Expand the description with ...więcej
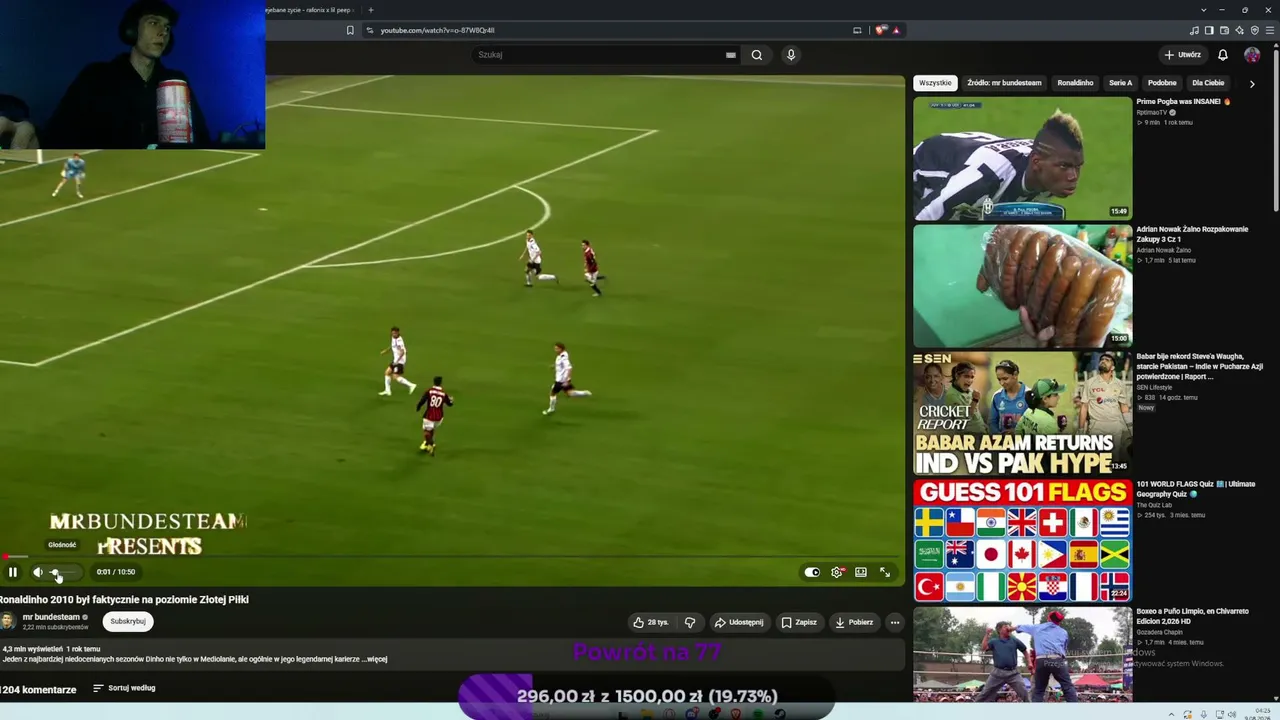 coord(375,659)
